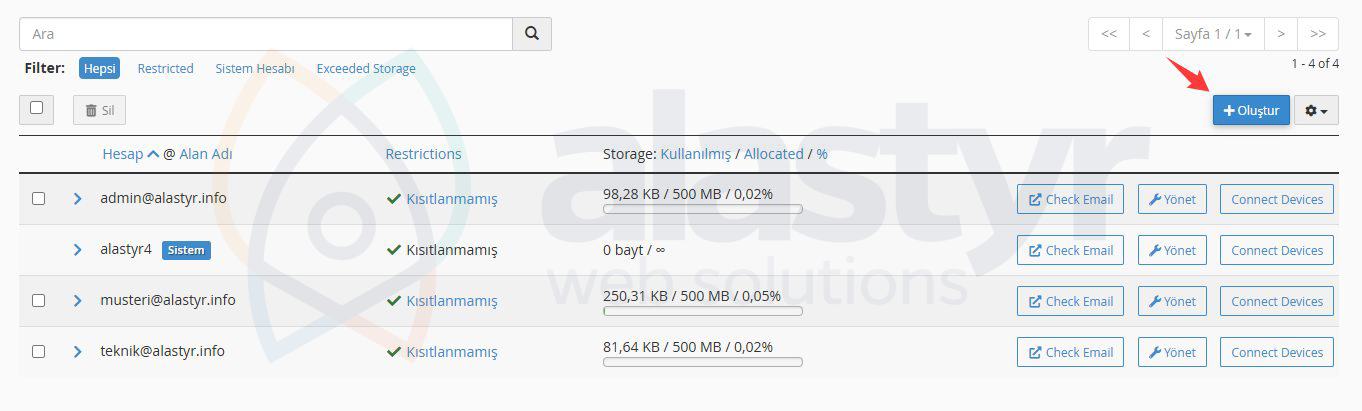Filter by Restricted accounts
Image resolution: width=1362 pixels, height=411 pixels.
[165, 69]
